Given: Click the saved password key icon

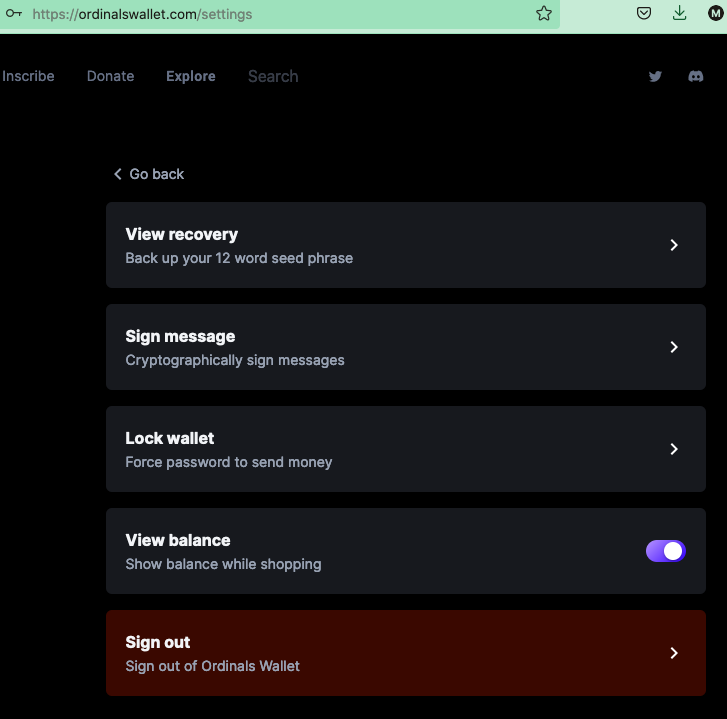Looking at the screenshot, I should [14, 13].
